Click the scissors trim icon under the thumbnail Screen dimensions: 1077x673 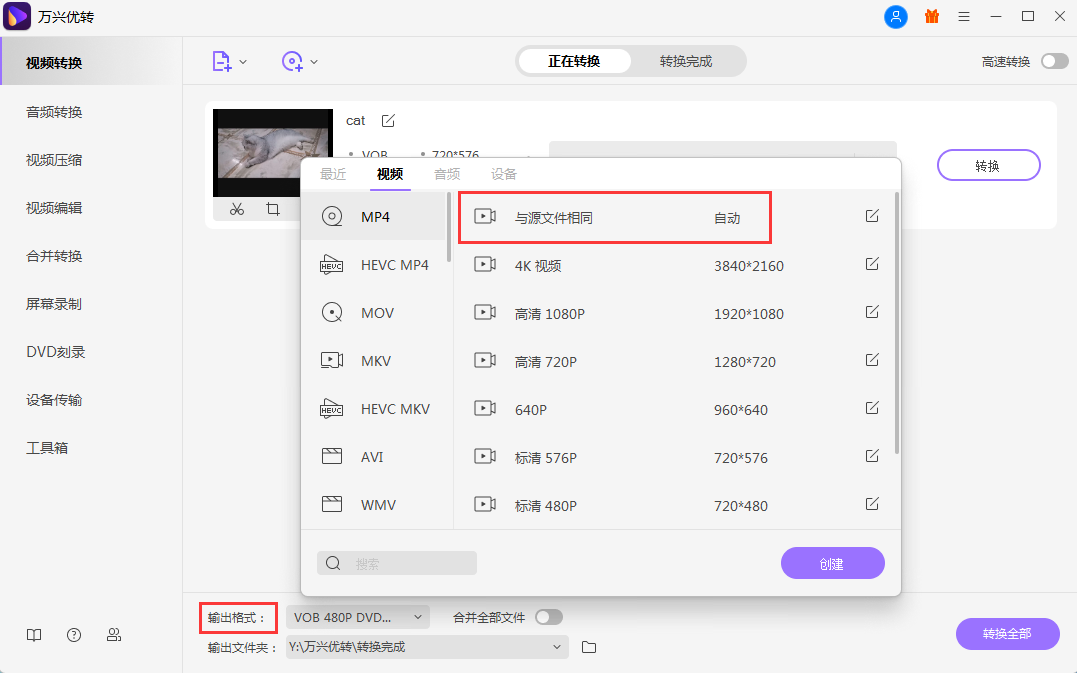[237, 209]
